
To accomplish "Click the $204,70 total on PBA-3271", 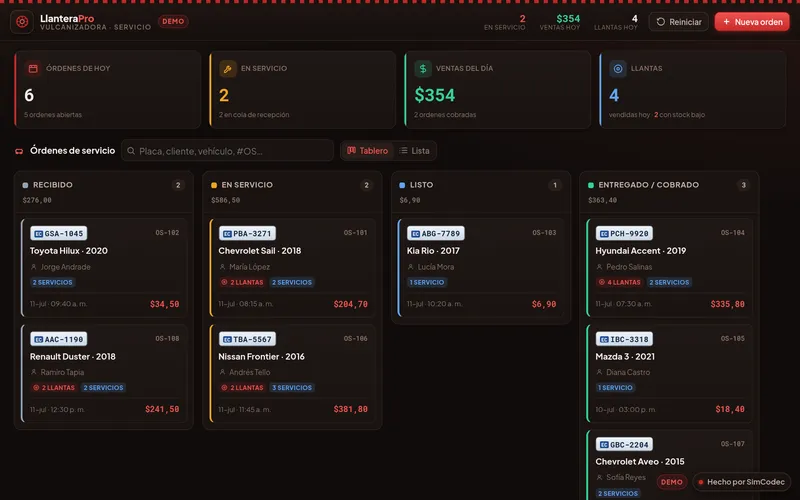I will [x=351, y=304].
